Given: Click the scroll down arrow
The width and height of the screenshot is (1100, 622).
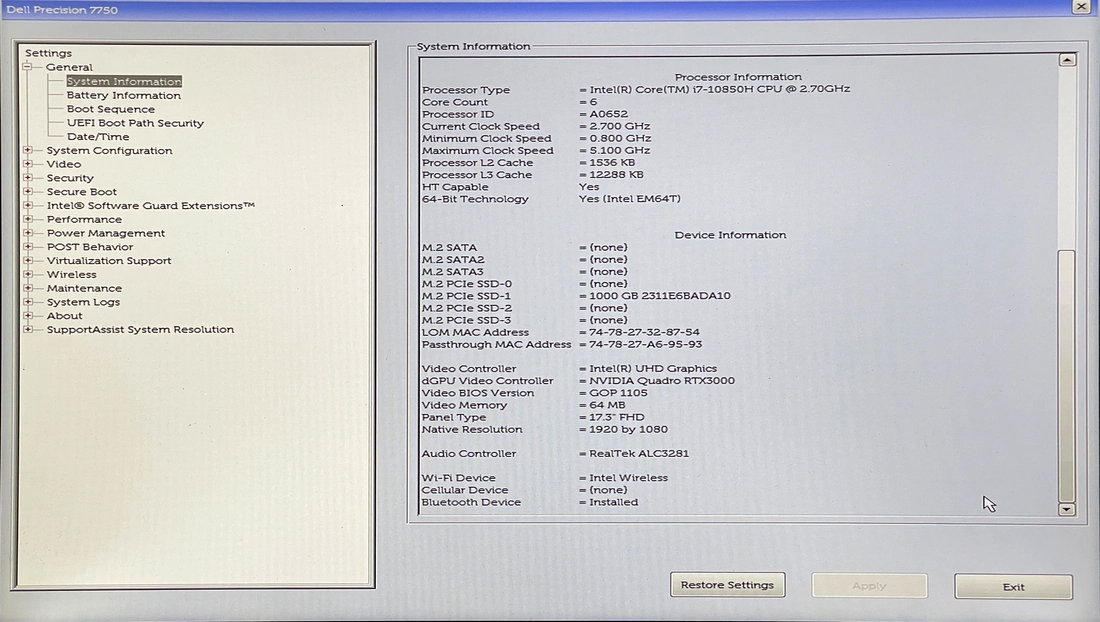Looking at the screenshot, I should pos(1067,509).
